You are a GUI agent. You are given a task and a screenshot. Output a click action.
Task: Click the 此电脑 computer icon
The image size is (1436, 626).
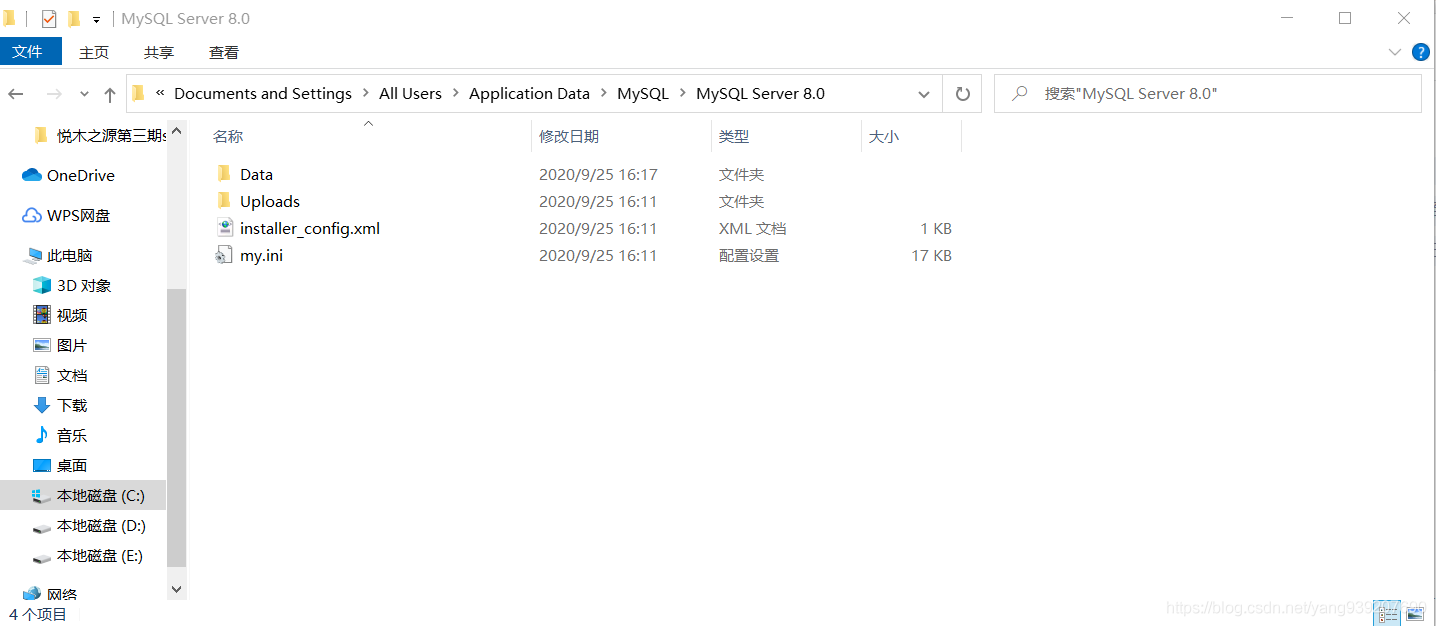(34, 255)
